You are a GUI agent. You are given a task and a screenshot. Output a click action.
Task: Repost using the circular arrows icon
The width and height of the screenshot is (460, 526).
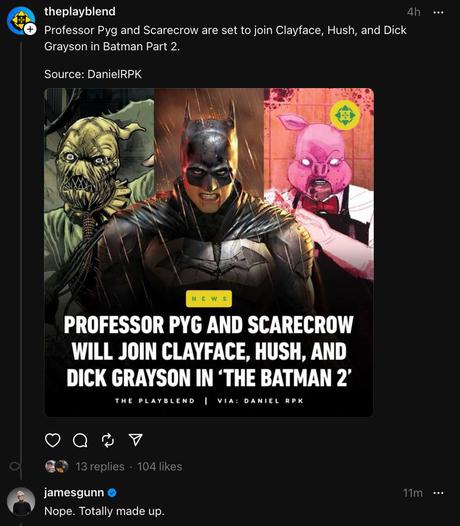tap(108, 440)
